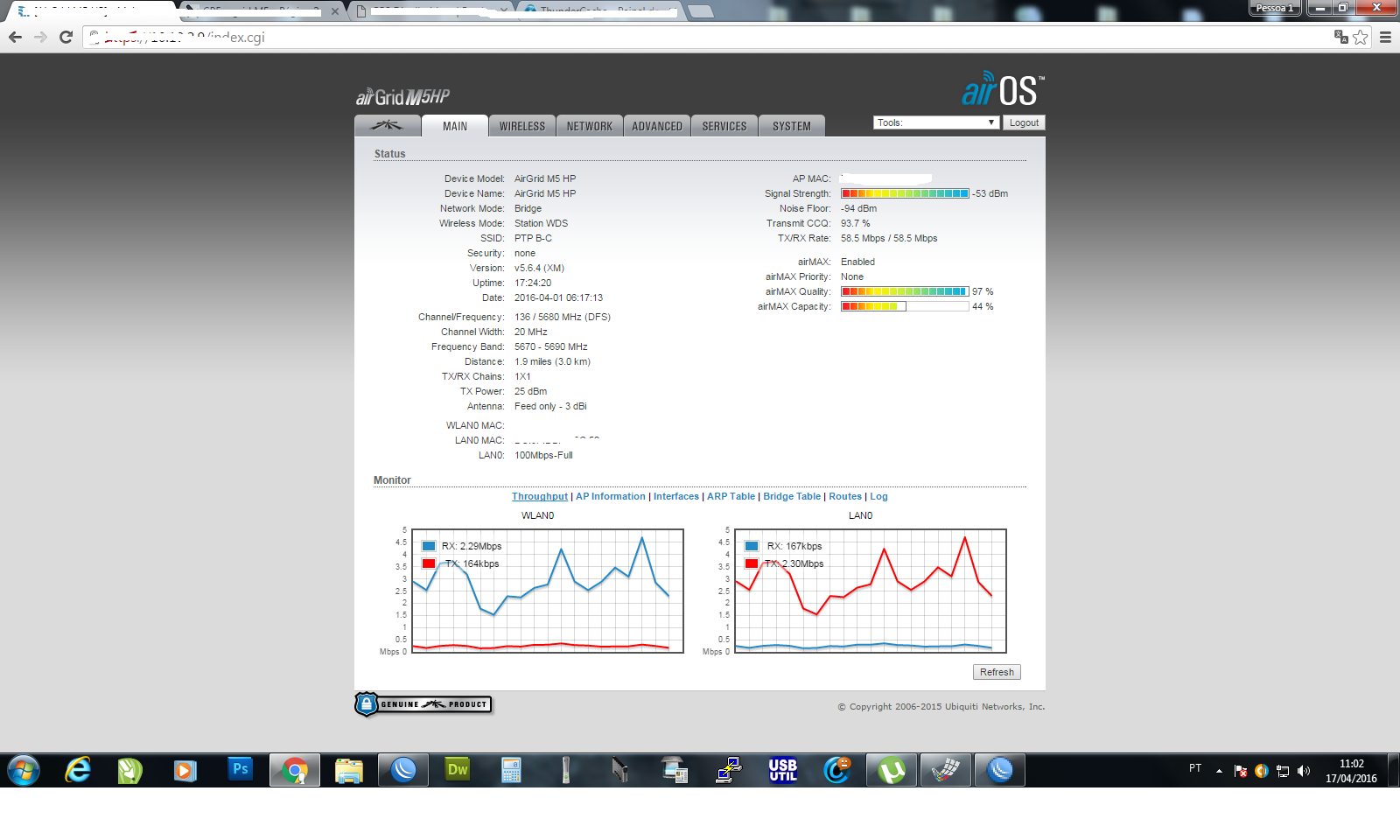The width and height of the screenshot is (1400, 840).
Task: Click the red TX legend swatch in LAN0 graph
Action: [x=752, y=563]
